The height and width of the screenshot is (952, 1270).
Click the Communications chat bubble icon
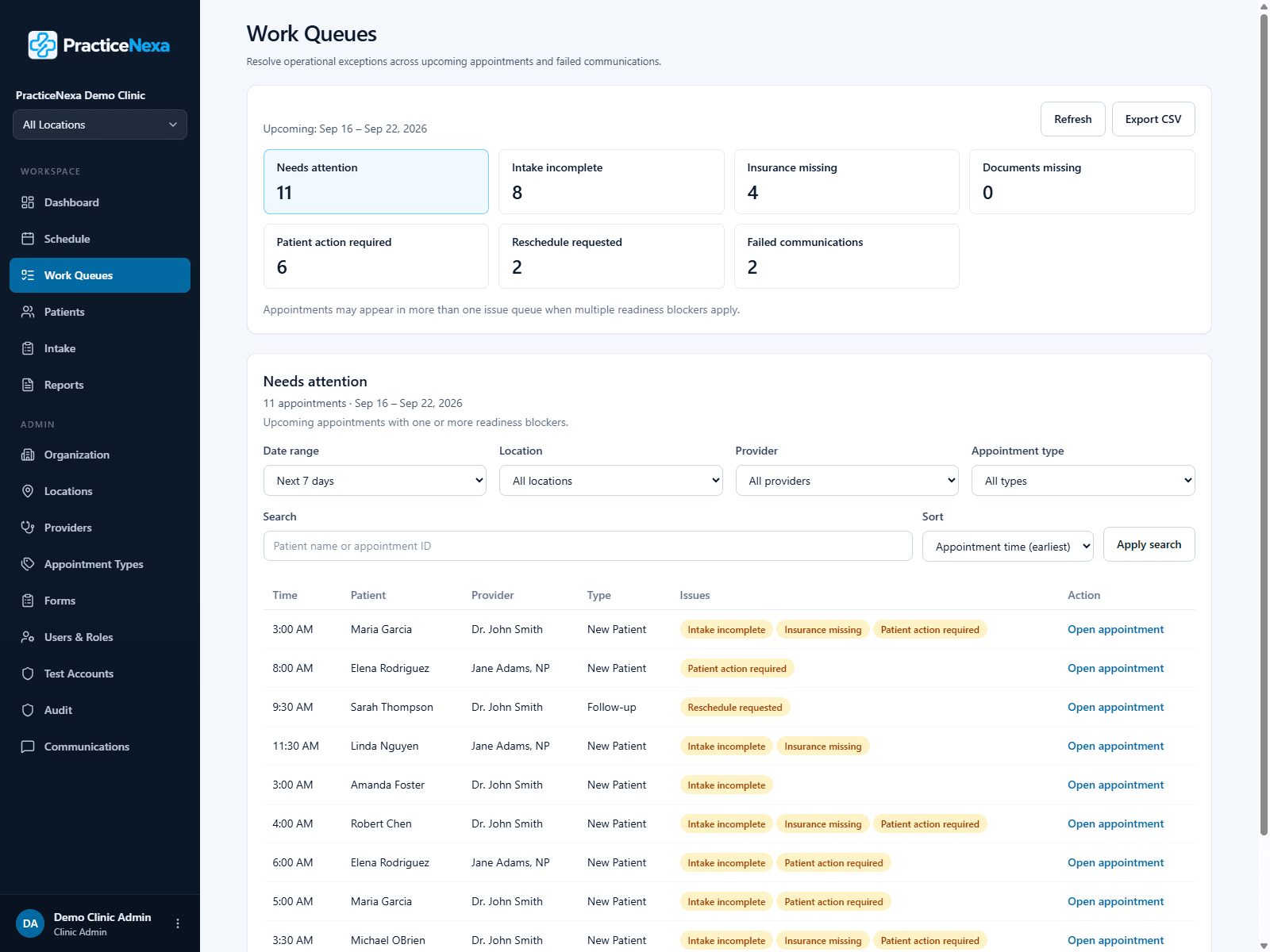pyautogui.click(x=28, y=747)
